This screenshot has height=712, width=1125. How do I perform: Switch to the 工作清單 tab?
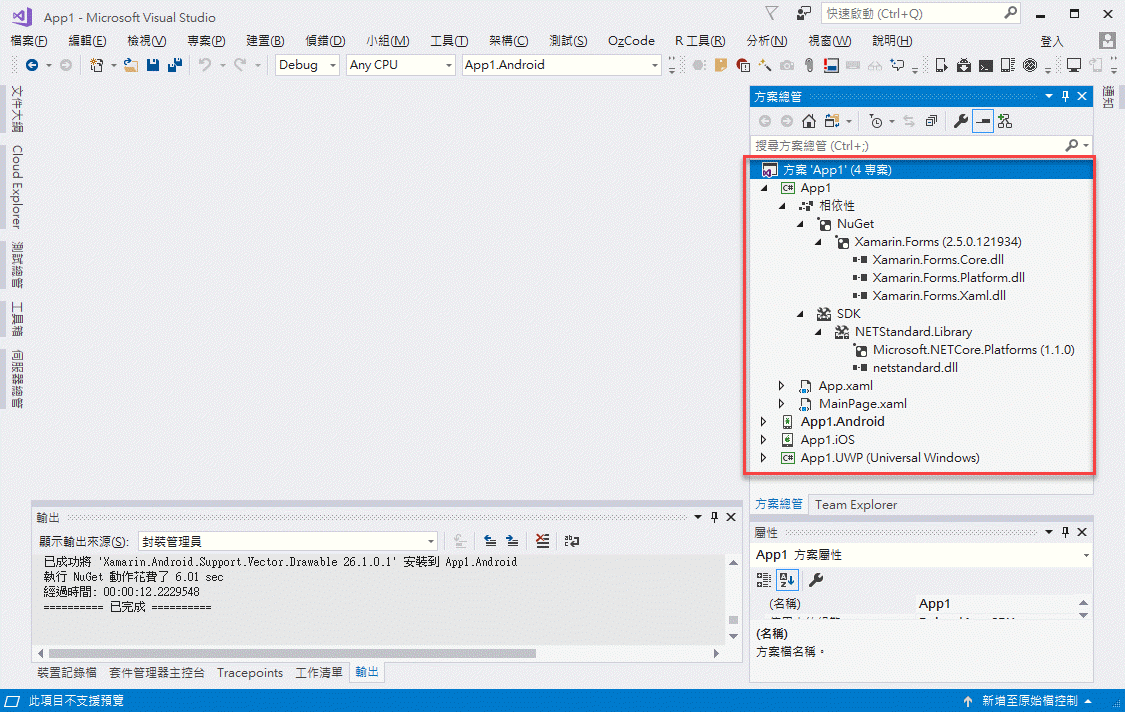(x=319, y=673)
